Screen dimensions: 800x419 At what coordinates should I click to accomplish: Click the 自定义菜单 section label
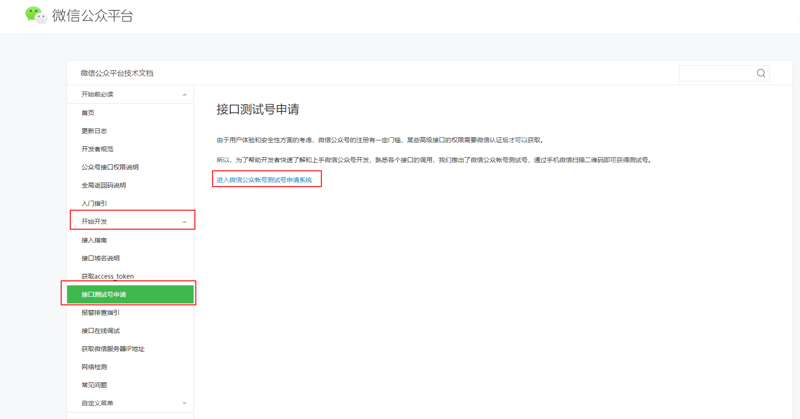click(97, 403)
